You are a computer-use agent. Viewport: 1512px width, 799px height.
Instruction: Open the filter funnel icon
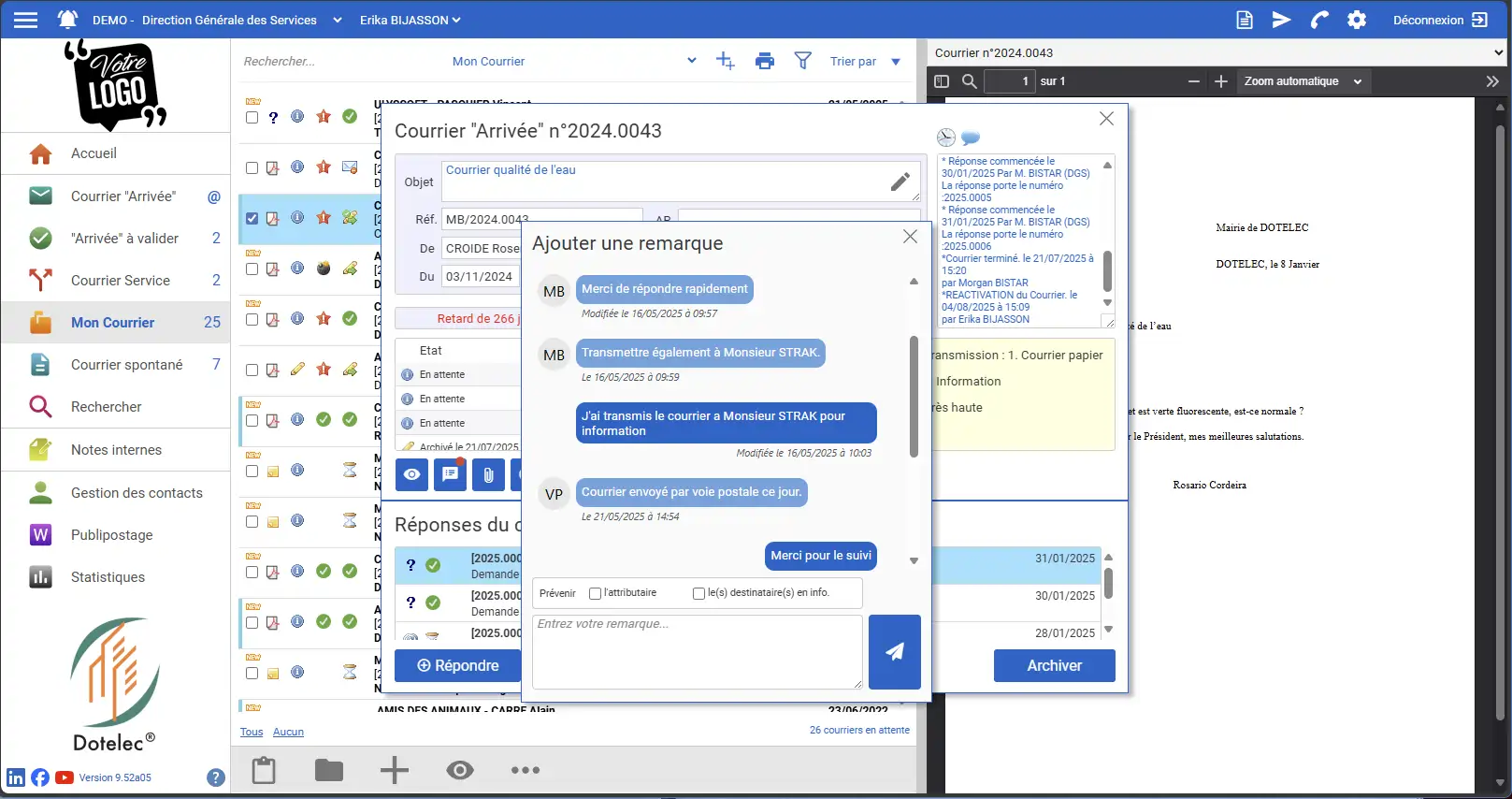click(x=802, y=62)
